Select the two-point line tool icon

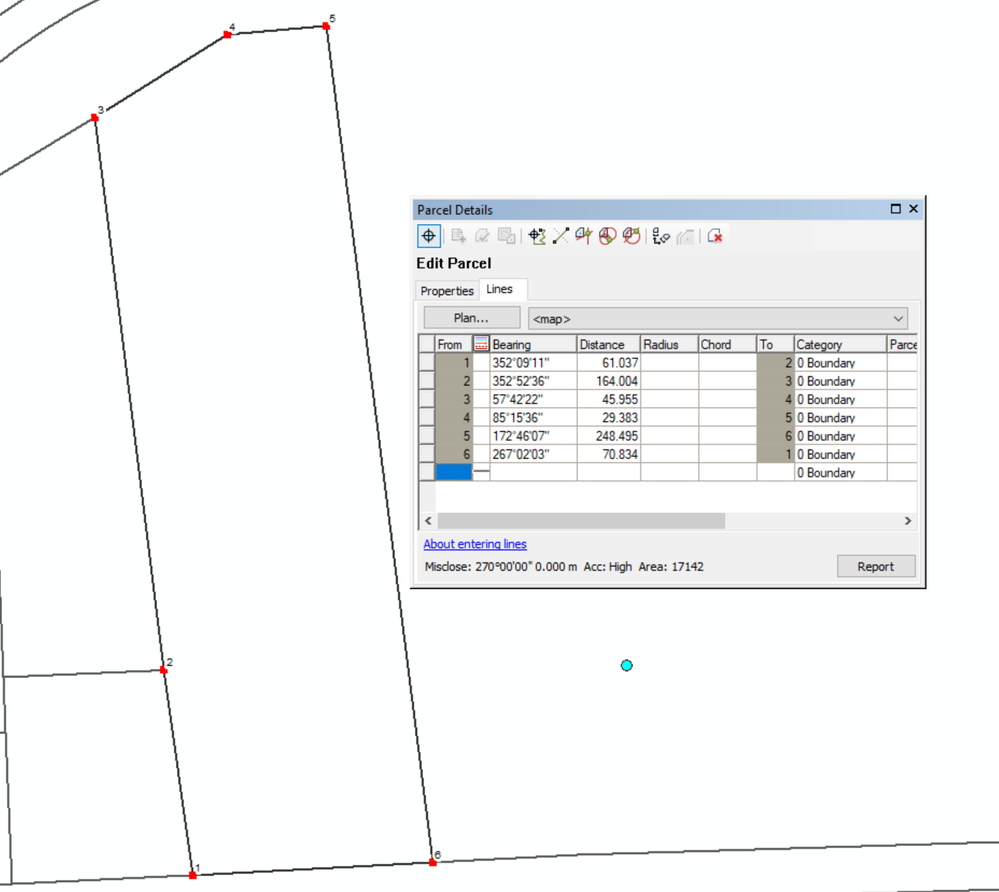[561, 236]
